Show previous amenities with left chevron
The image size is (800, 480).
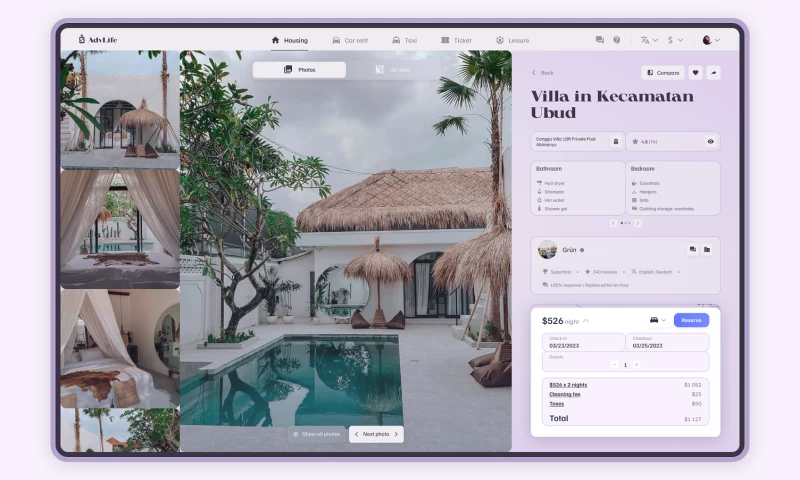click(x=614, y=223)
